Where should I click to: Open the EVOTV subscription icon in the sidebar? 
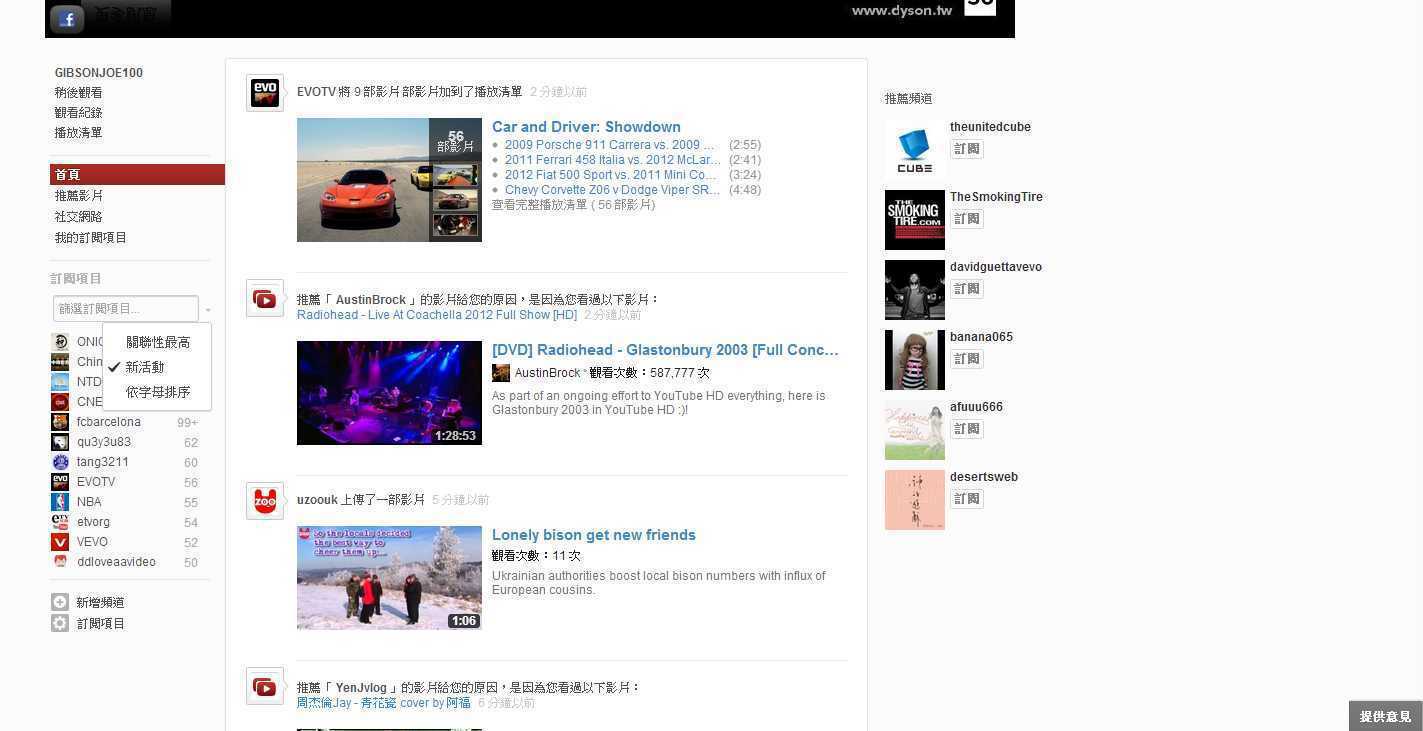60,482
